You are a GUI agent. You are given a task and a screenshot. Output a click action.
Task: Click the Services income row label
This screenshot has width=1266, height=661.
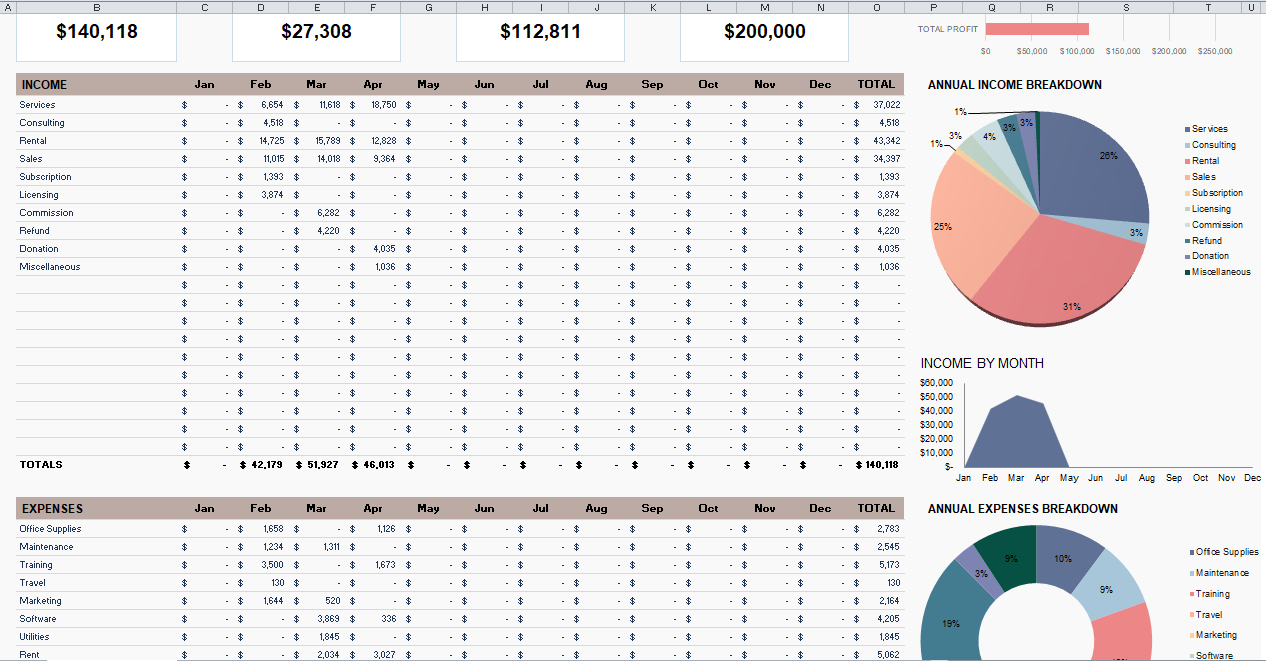(x=38, y=105)
